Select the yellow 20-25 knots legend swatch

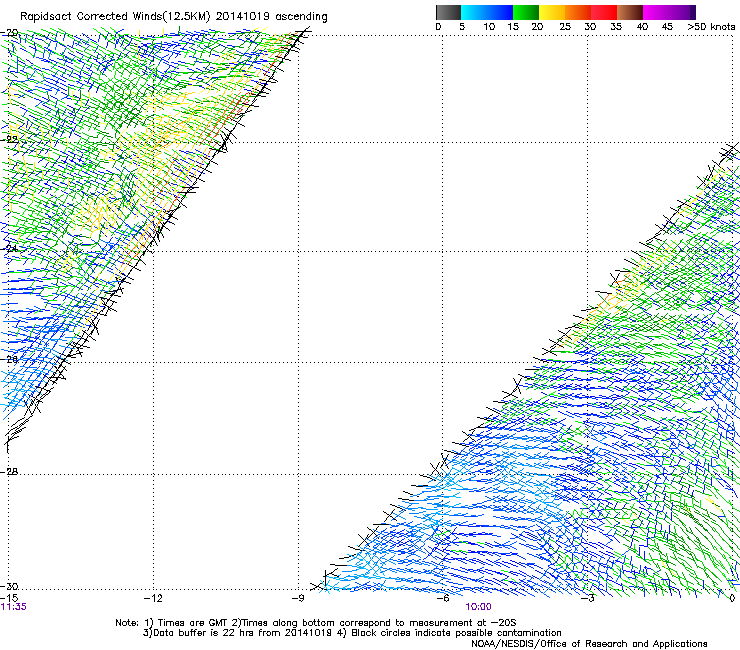[x=552, y=12]
